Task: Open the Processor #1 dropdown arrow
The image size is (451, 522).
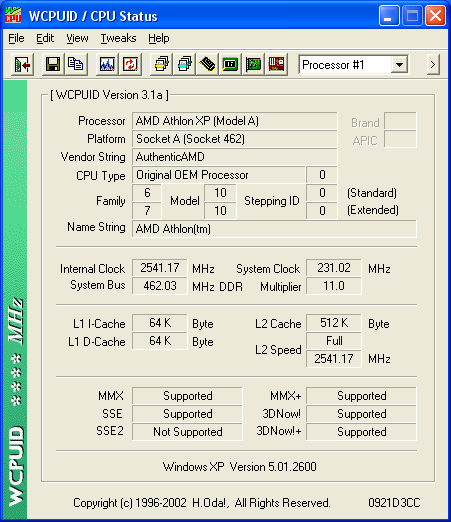Action: (x=399, y=65)
